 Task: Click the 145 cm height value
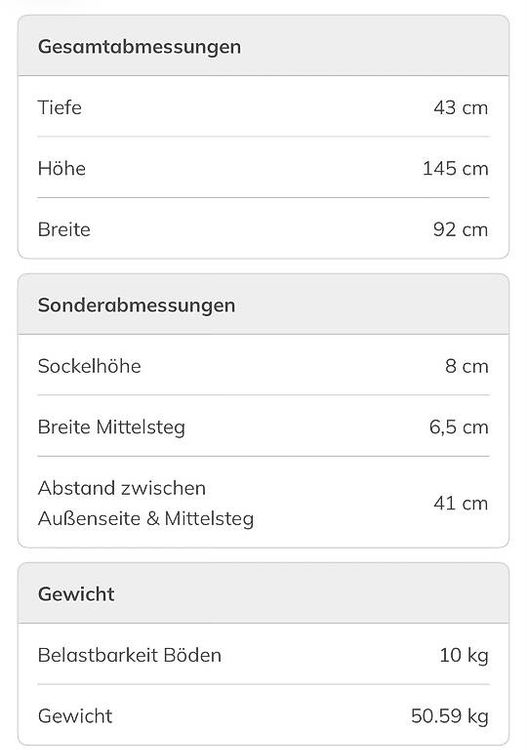[x=455, y=168]
